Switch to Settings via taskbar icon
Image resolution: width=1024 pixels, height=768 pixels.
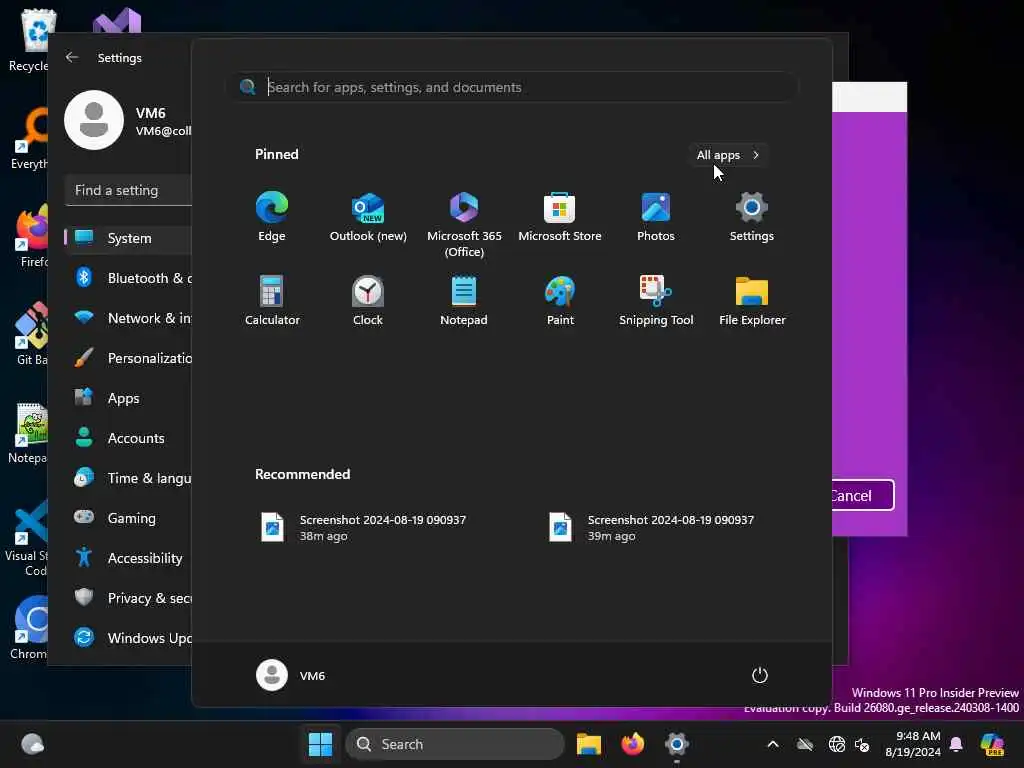click(x=677, y=744)
